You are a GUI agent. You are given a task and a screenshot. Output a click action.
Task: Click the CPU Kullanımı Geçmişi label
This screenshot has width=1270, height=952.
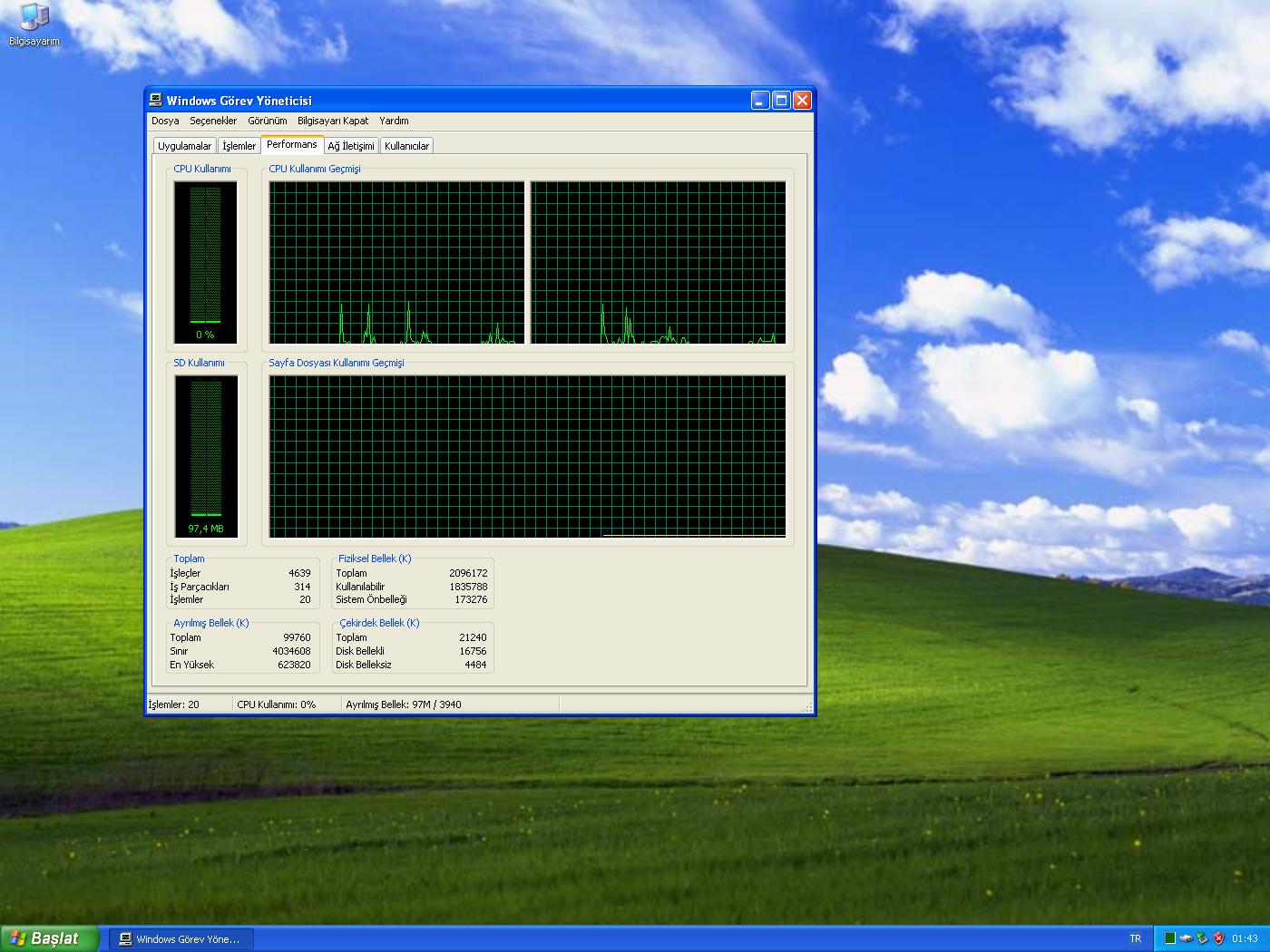pos(315,169)
